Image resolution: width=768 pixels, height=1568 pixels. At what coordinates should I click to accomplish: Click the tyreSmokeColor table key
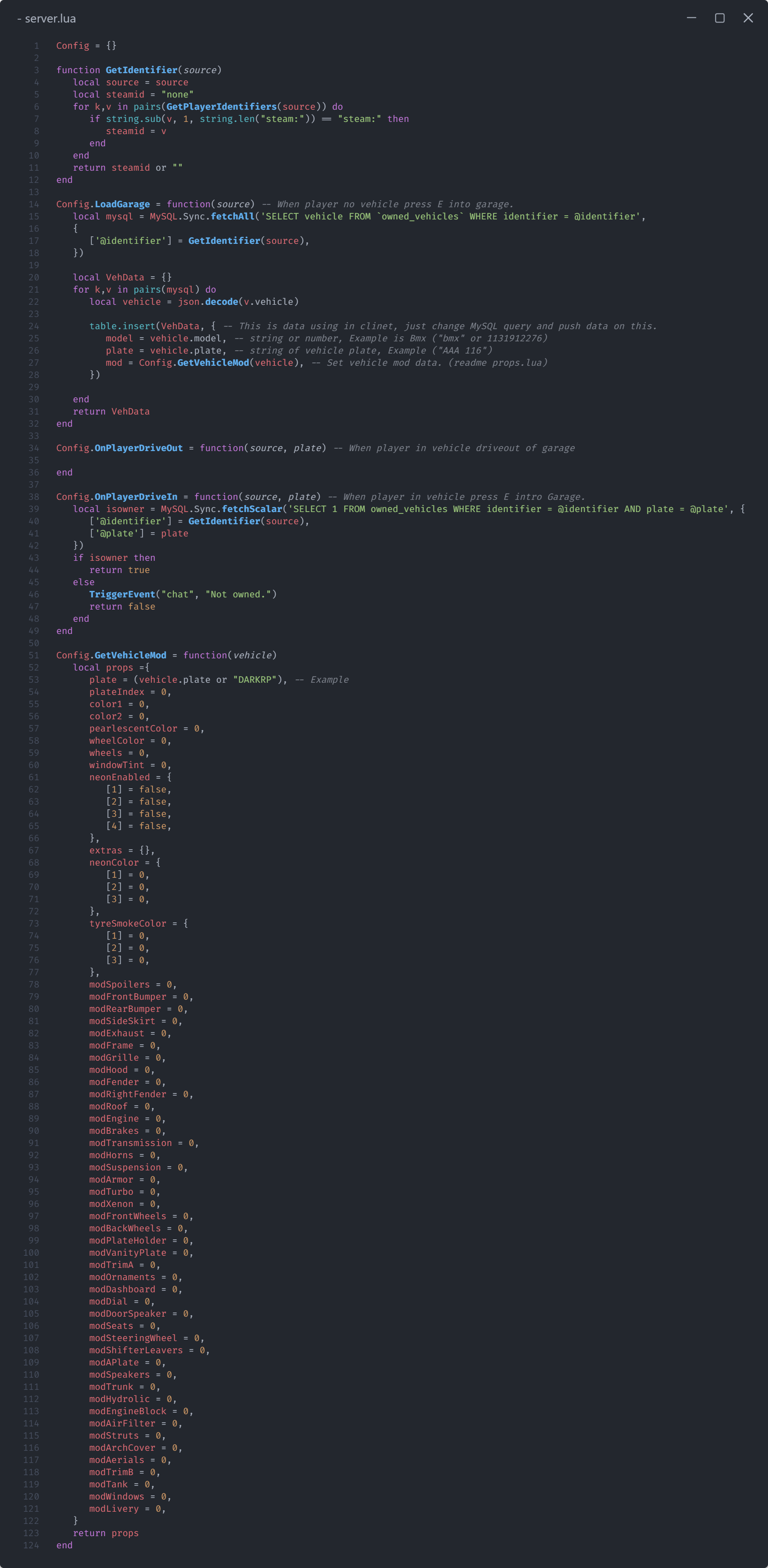coord(128,923)
